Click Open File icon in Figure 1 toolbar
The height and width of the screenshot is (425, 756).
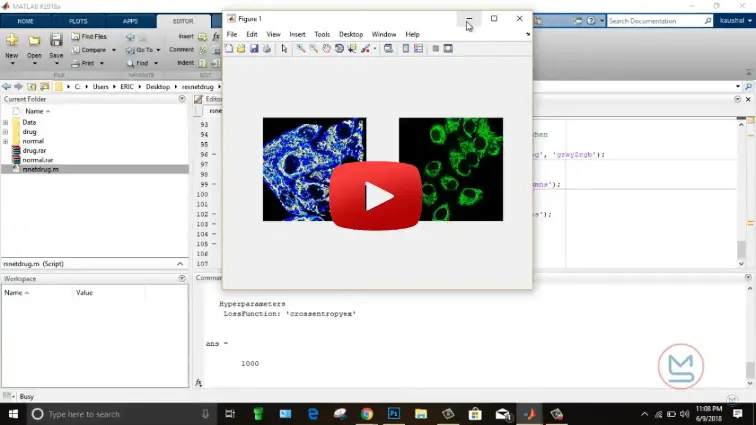[x=241, y=49]
